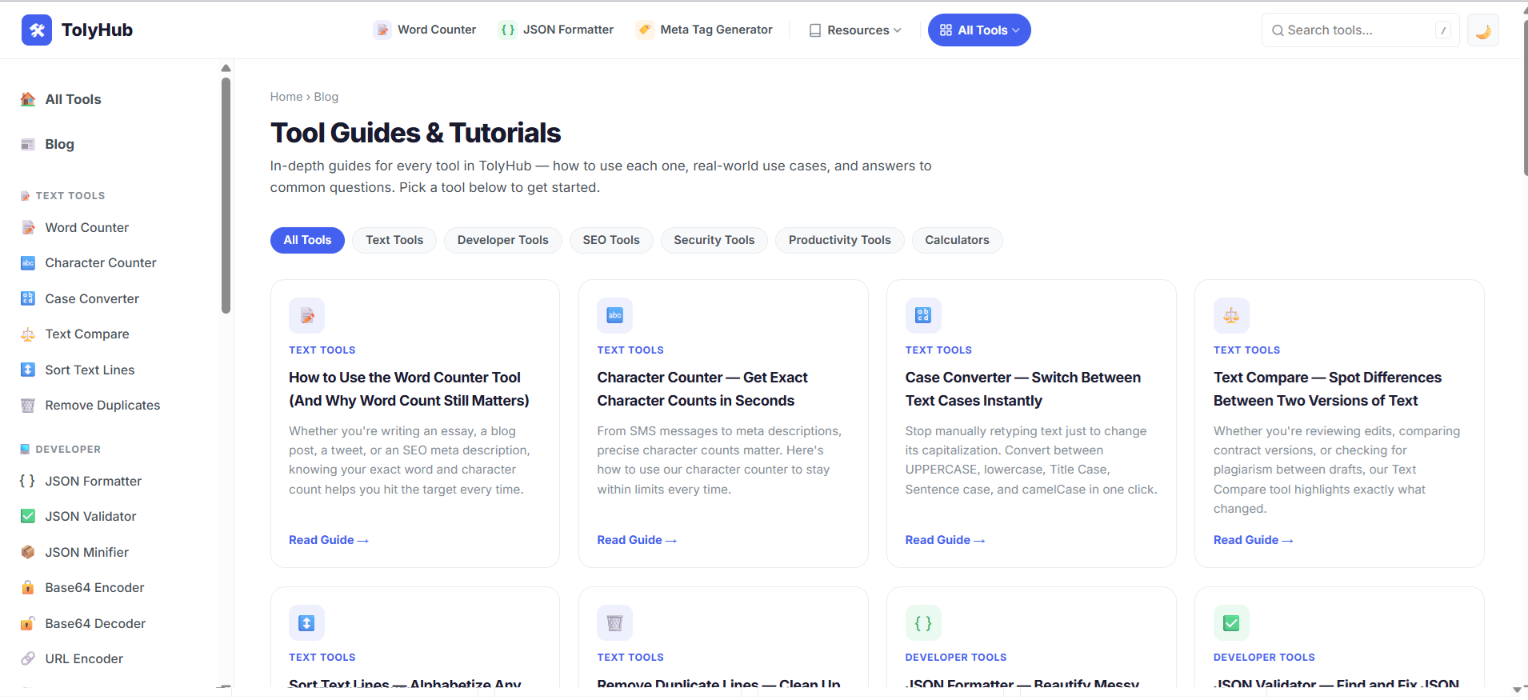
Task: Click the JSON Validator guide card icon
Action: tap(1231, 623)
